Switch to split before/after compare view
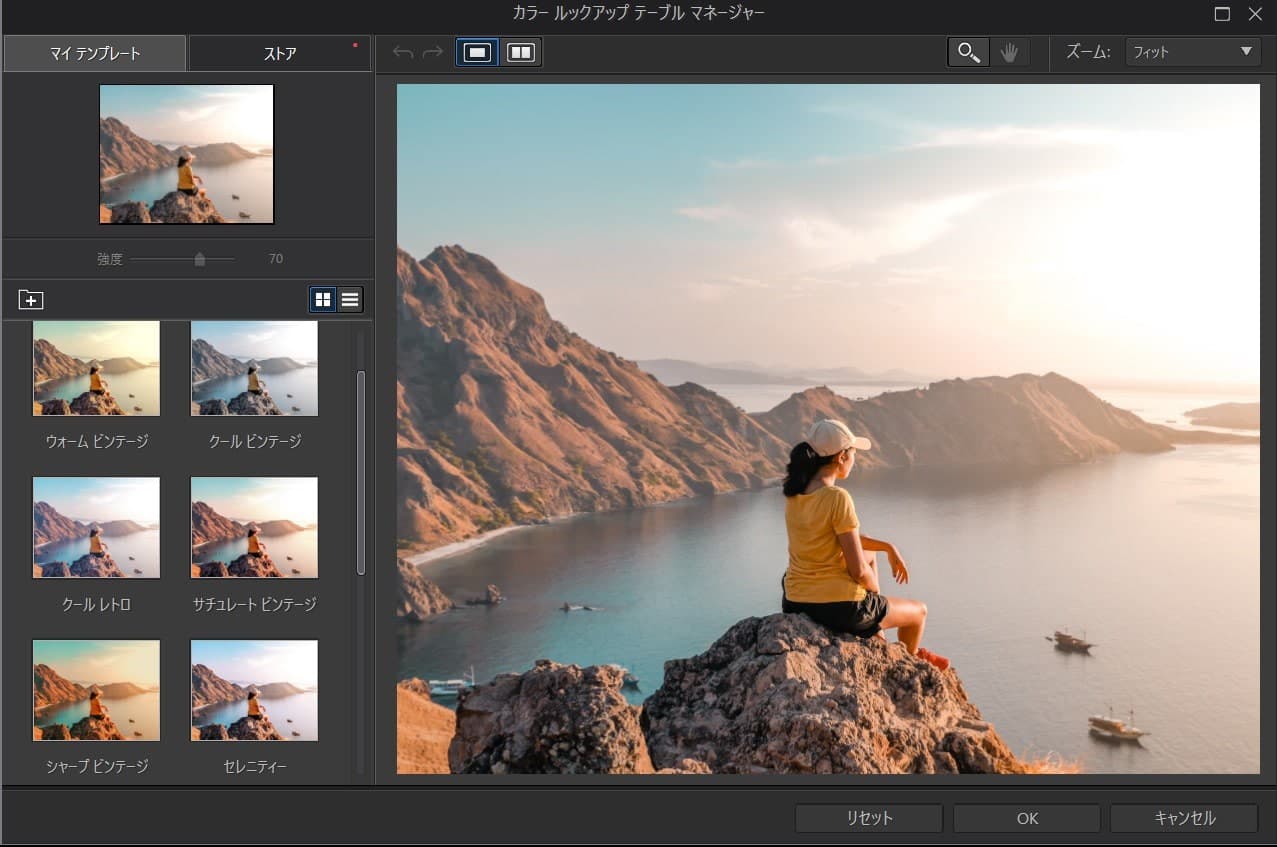Viewport: 1277px width, 847px height. click(521, 52)
